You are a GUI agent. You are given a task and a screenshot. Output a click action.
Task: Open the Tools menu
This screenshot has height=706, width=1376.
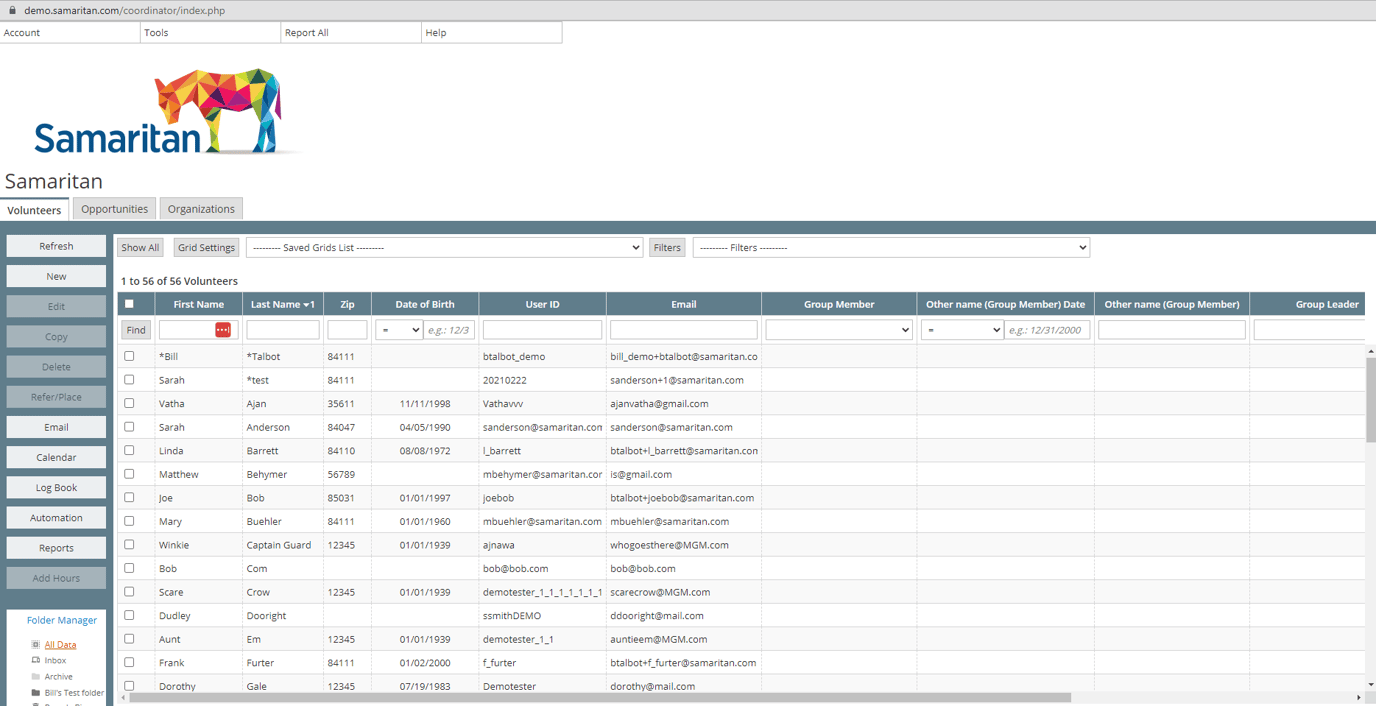point(156,33)
